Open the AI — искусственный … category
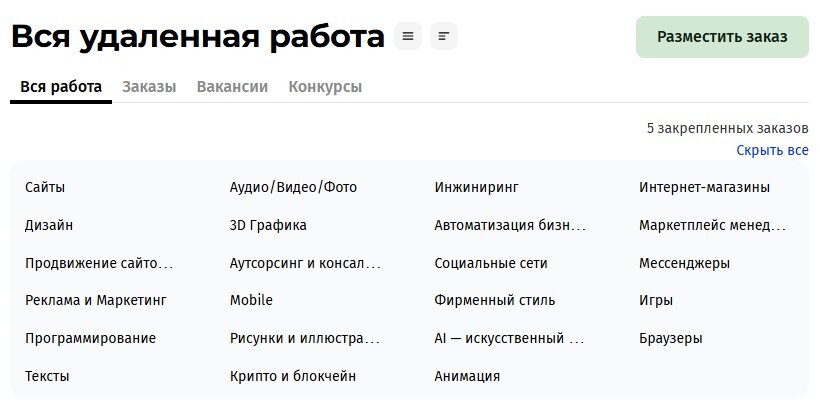820x419 pixels. point(509,338)
